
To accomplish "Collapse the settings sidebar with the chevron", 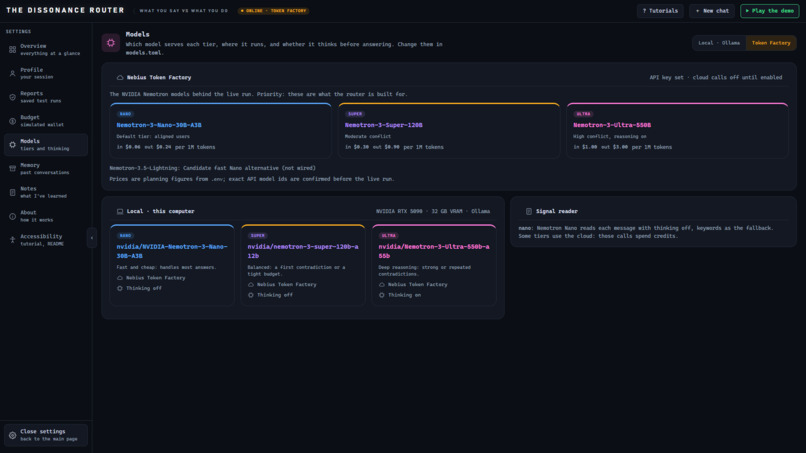I will click(92, 238).
